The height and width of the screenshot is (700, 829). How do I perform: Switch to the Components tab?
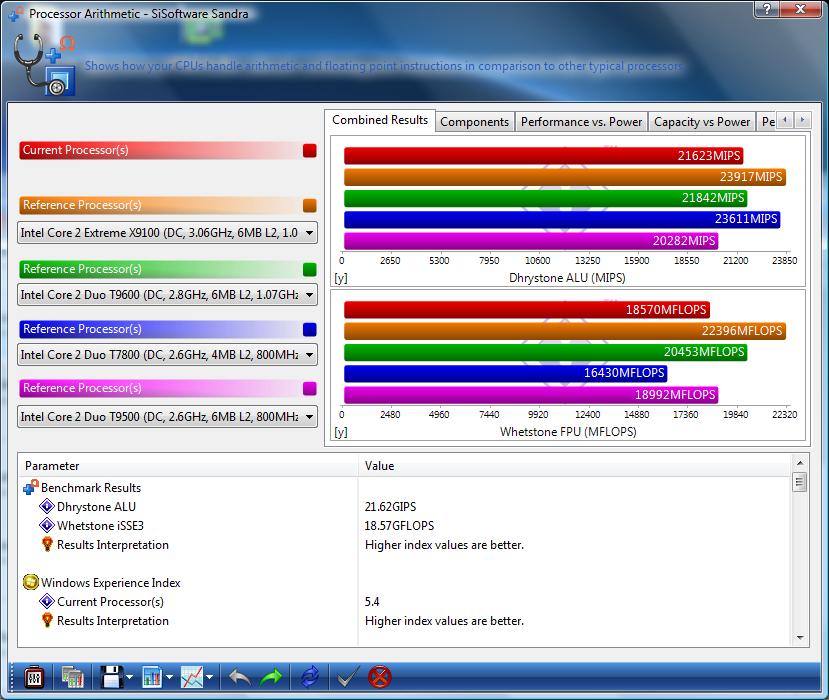474,122
